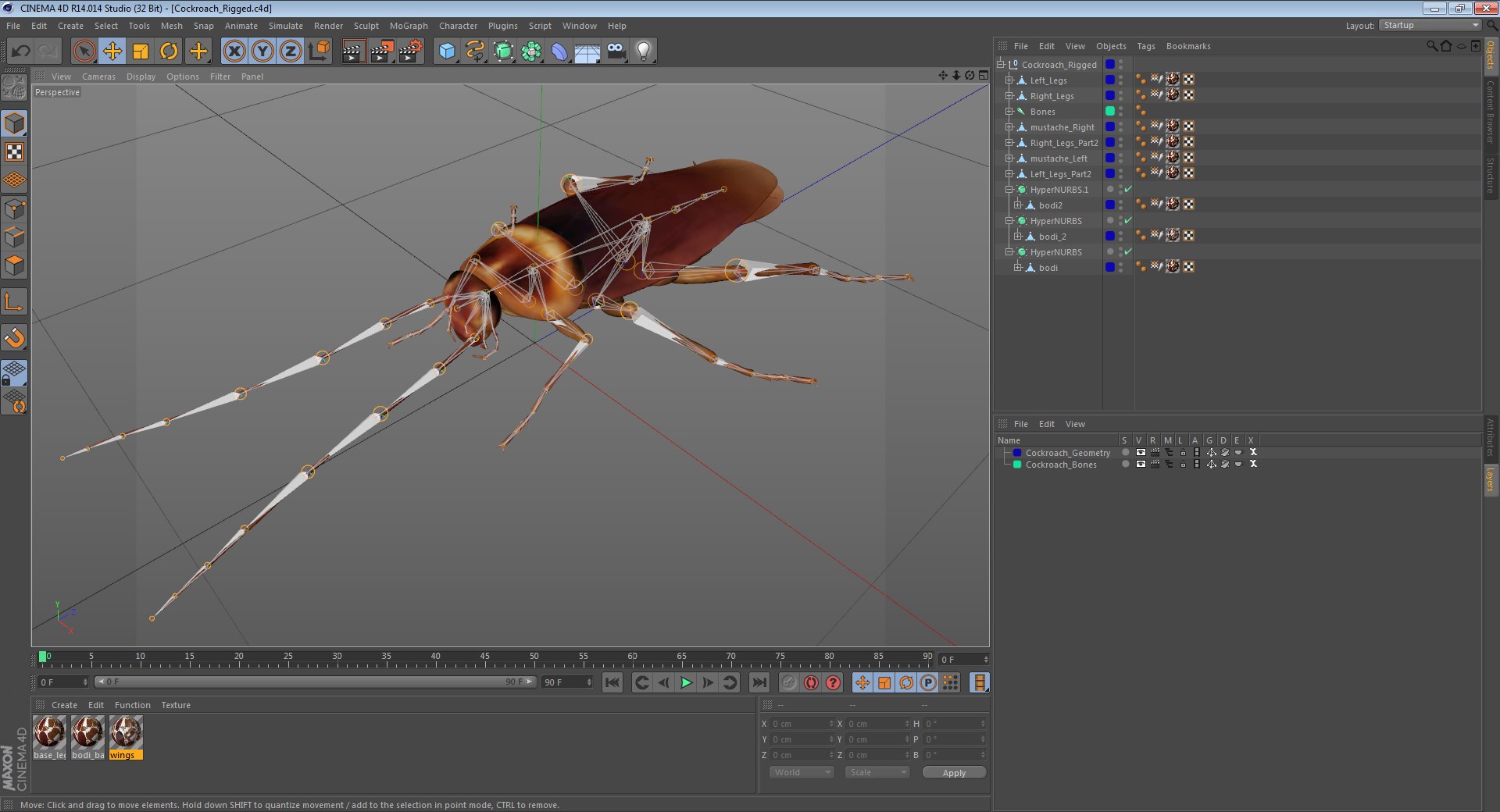Render active view clapperboard
Image resolution: width=1500 pixels, height=812 pixels.
pos(353,52)
